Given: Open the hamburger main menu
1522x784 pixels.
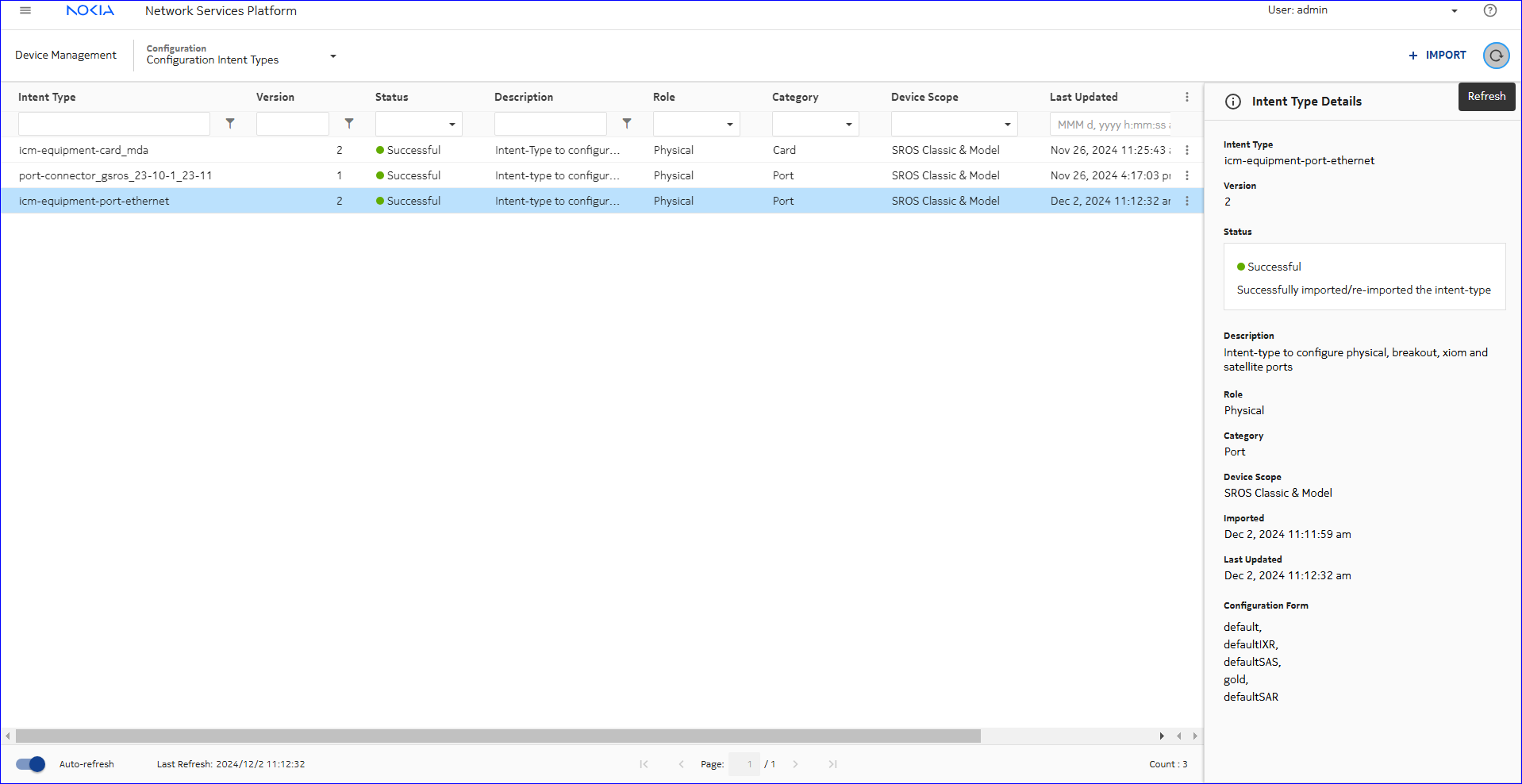Looking at the screenshot, I should point(25,10).
